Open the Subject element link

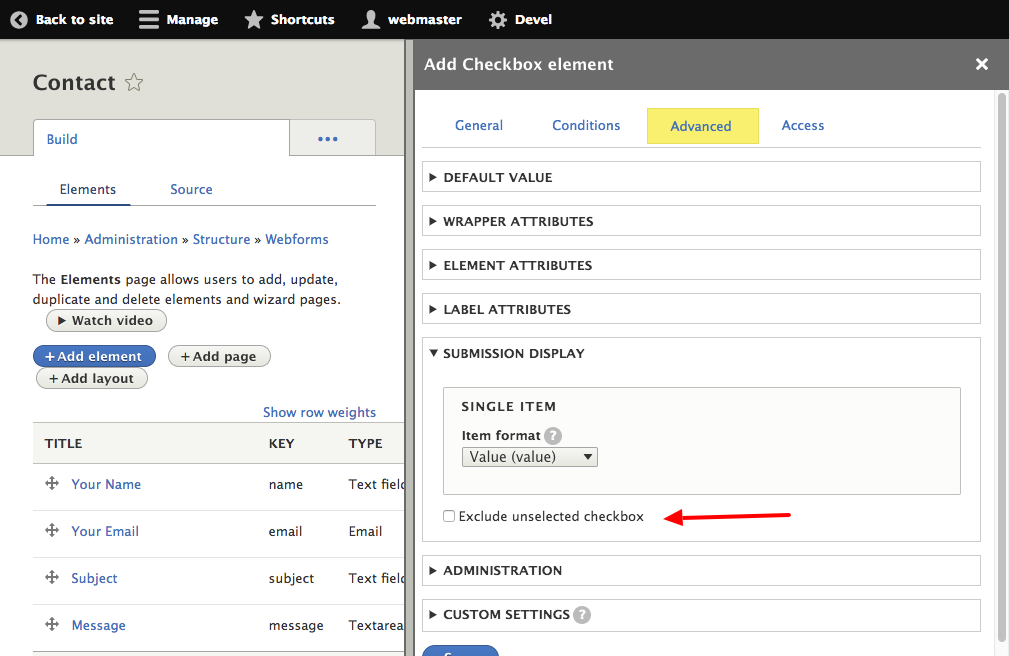(x=94, y=578)
